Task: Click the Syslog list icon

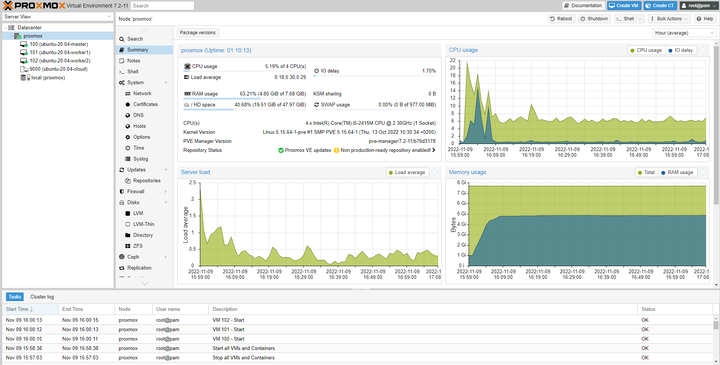Action: [x=128, y=159]
